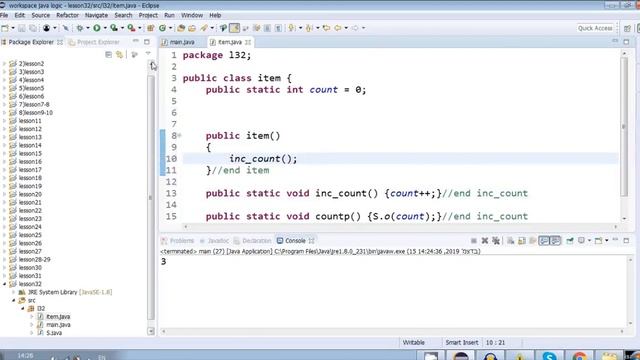The width and height of the screenshot is (640, 360).
Task: Click the External Tools run icon
Action: pos(131,28)
